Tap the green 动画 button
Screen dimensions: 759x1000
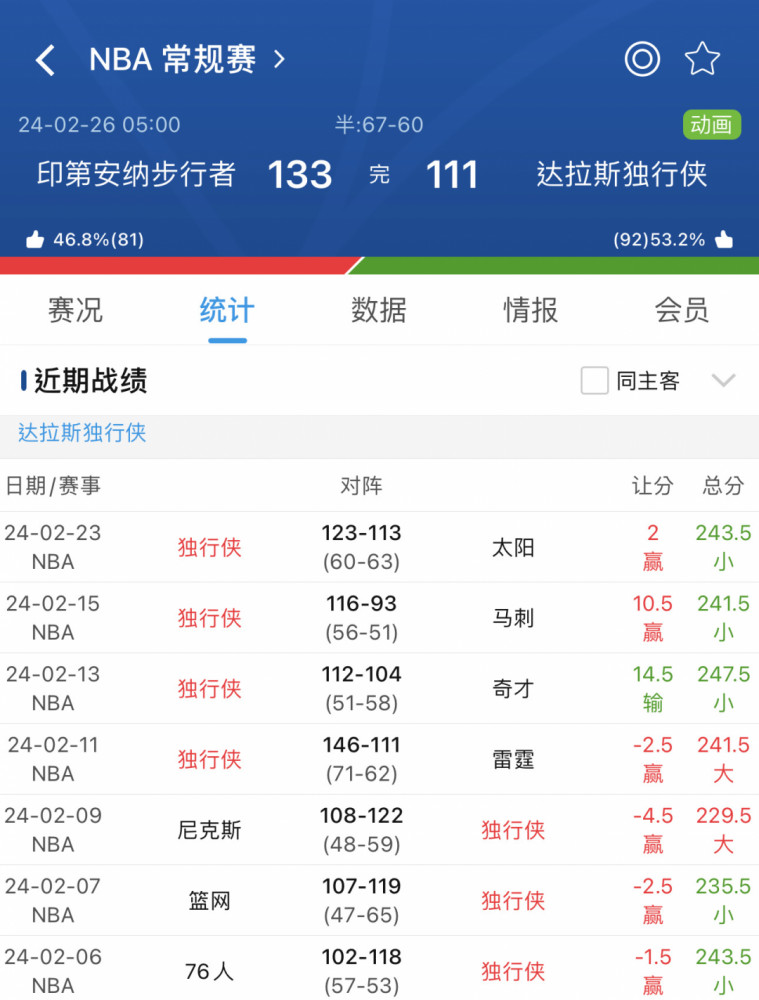click(x=712, y=125)
